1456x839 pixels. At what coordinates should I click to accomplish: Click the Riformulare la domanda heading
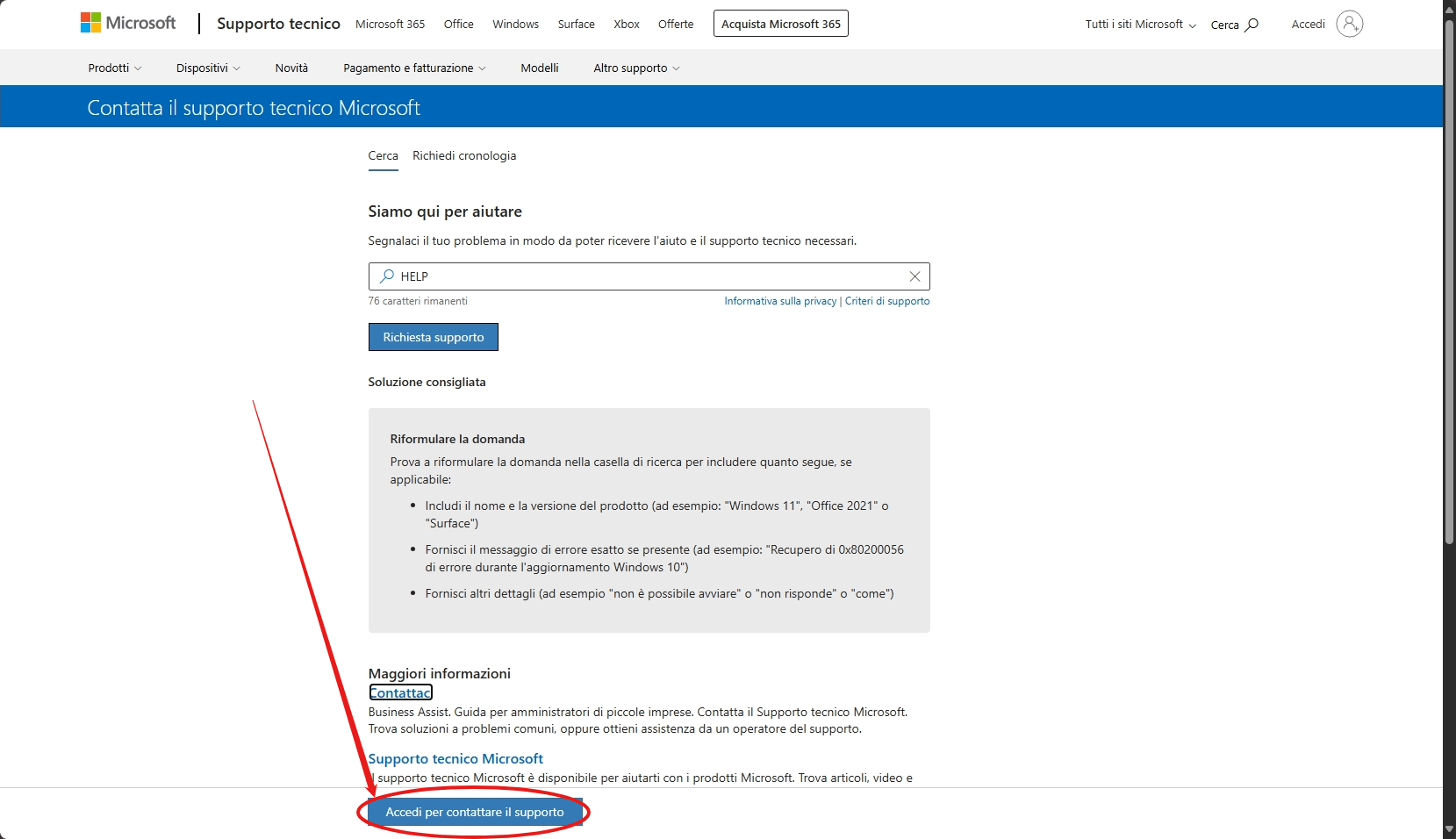[x=457, y=439]
